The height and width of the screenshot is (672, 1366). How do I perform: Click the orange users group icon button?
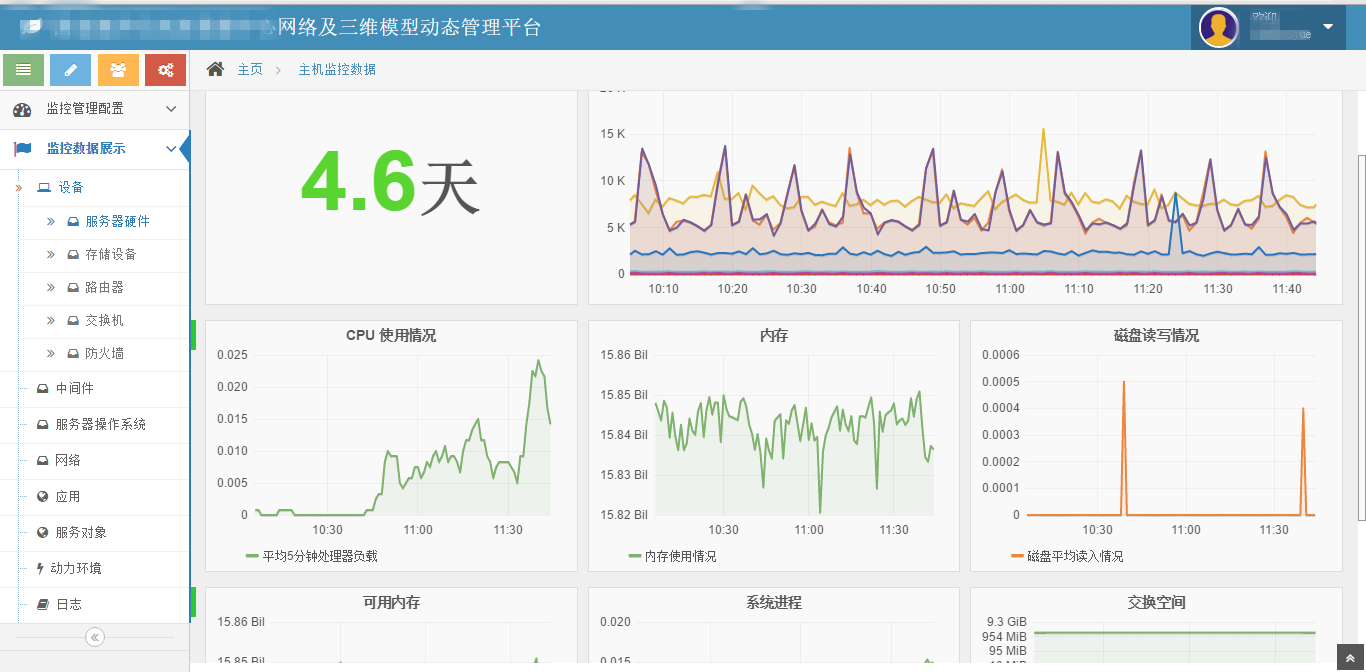118,70
